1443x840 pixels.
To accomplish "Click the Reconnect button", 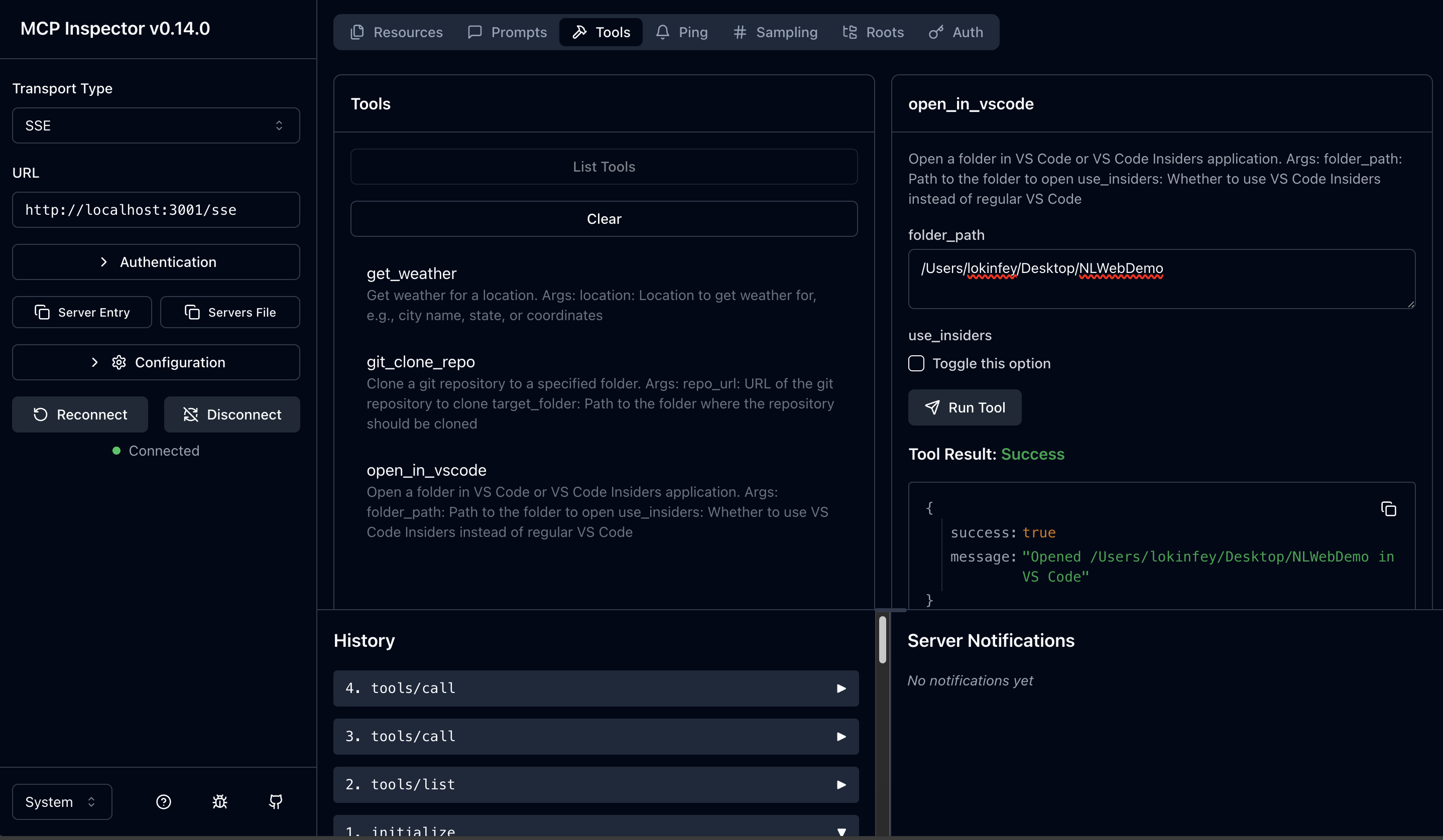I will 80,414.
